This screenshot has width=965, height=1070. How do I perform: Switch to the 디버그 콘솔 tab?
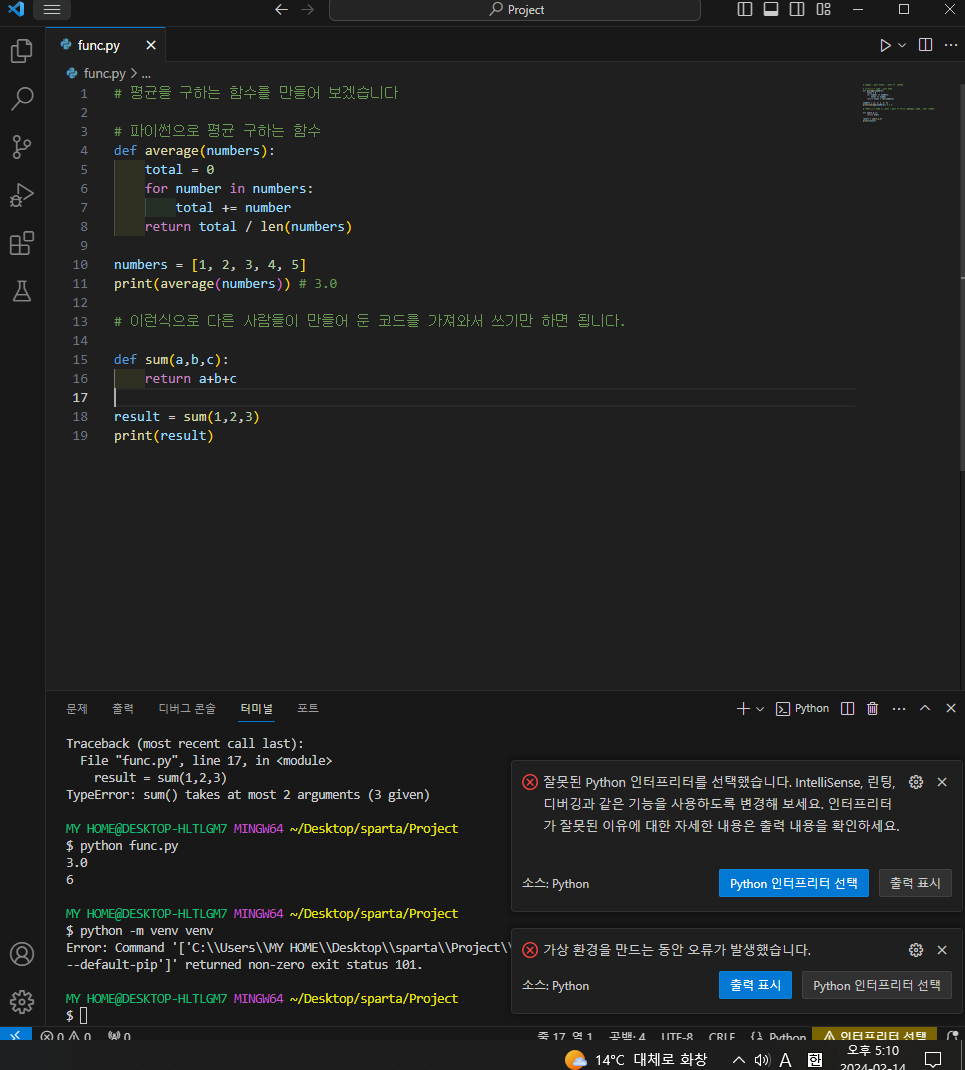[187, 708]
